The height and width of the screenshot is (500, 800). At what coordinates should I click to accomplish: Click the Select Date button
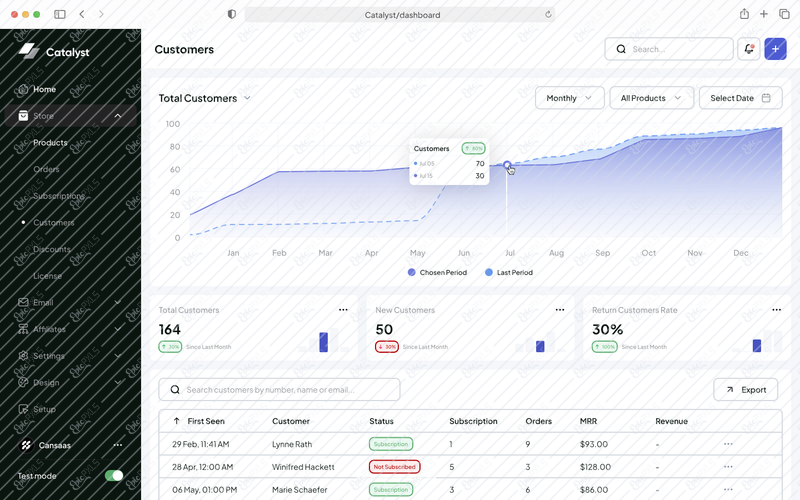[740, 98]
